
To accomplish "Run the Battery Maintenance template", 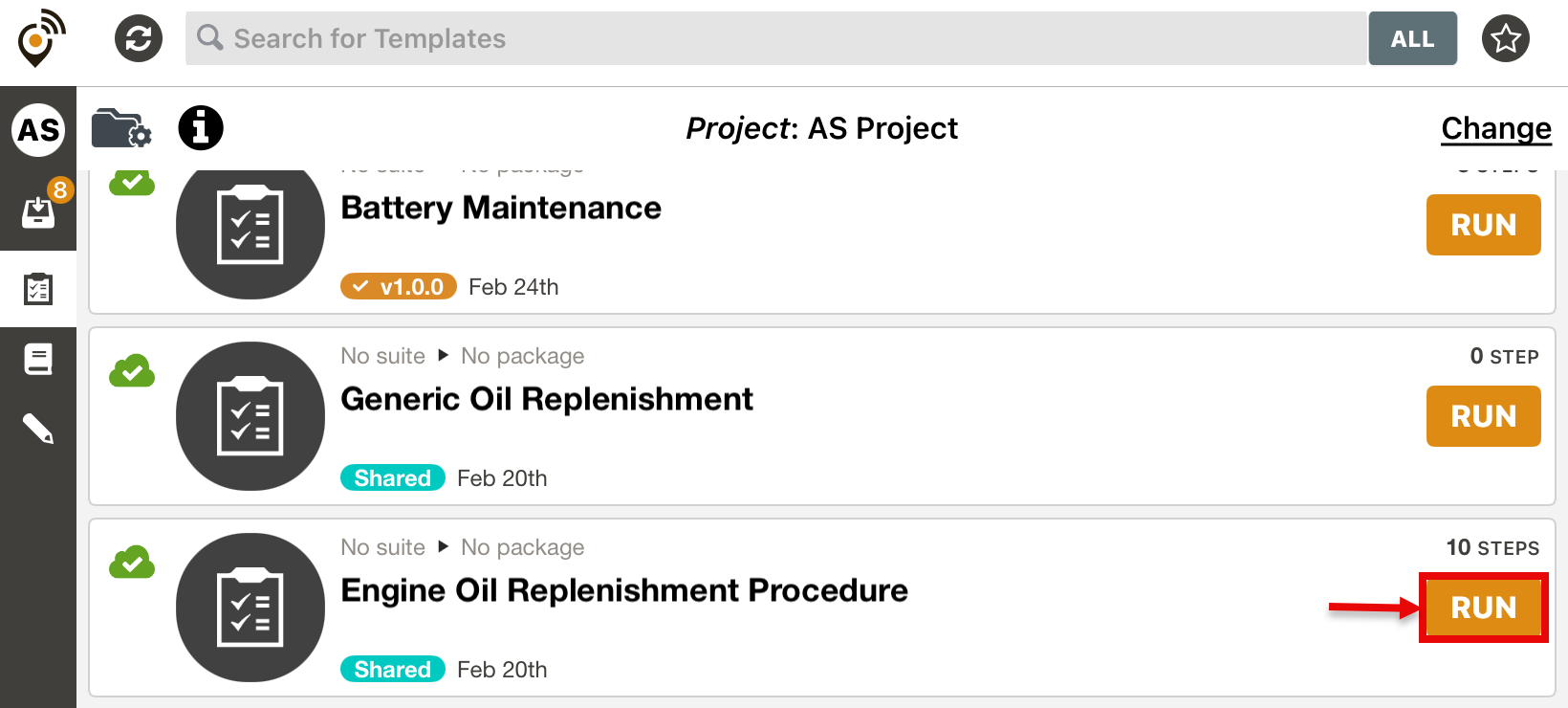I will [1483, 225].
